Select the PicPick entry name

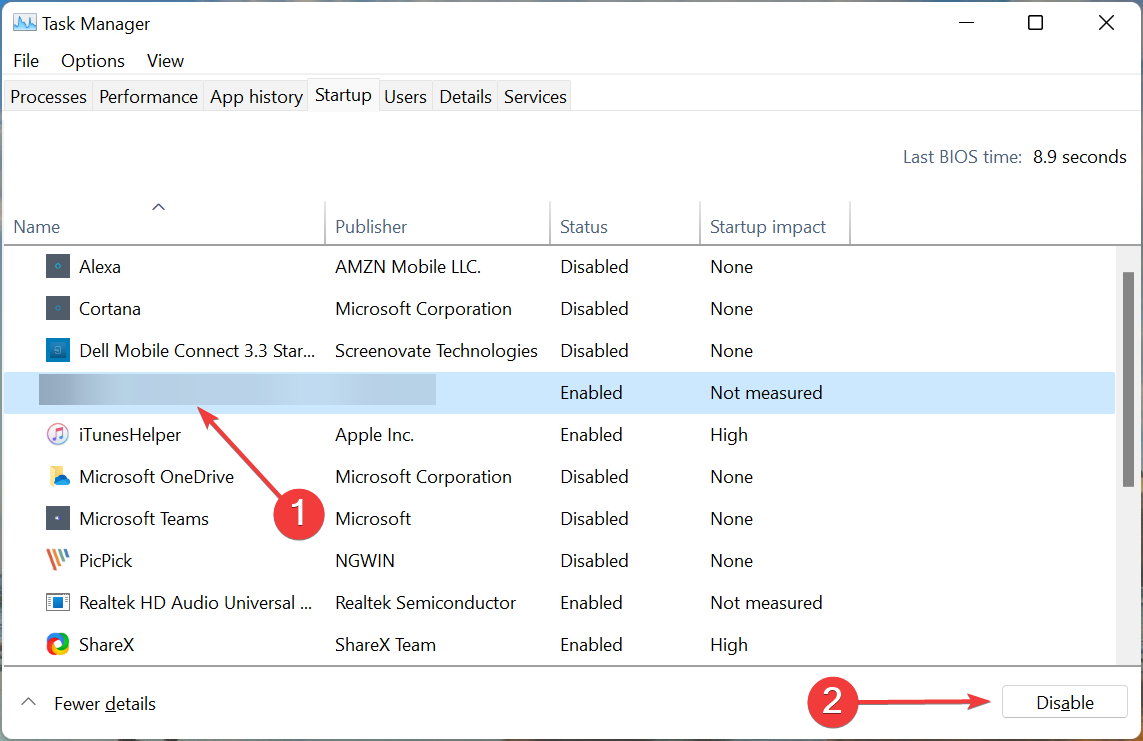tap(106, 560)
